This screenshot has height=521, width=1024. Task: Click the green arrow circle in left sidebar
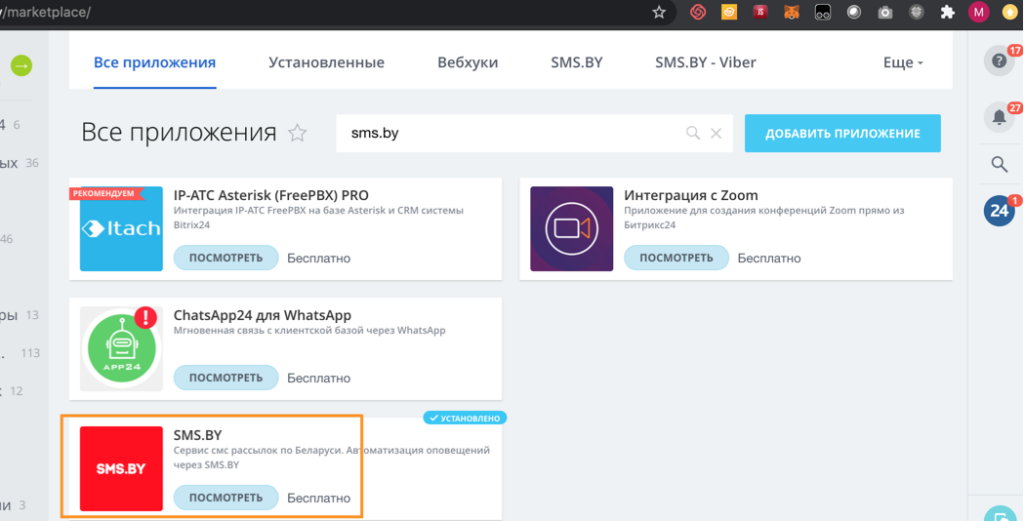click(21, 65)
